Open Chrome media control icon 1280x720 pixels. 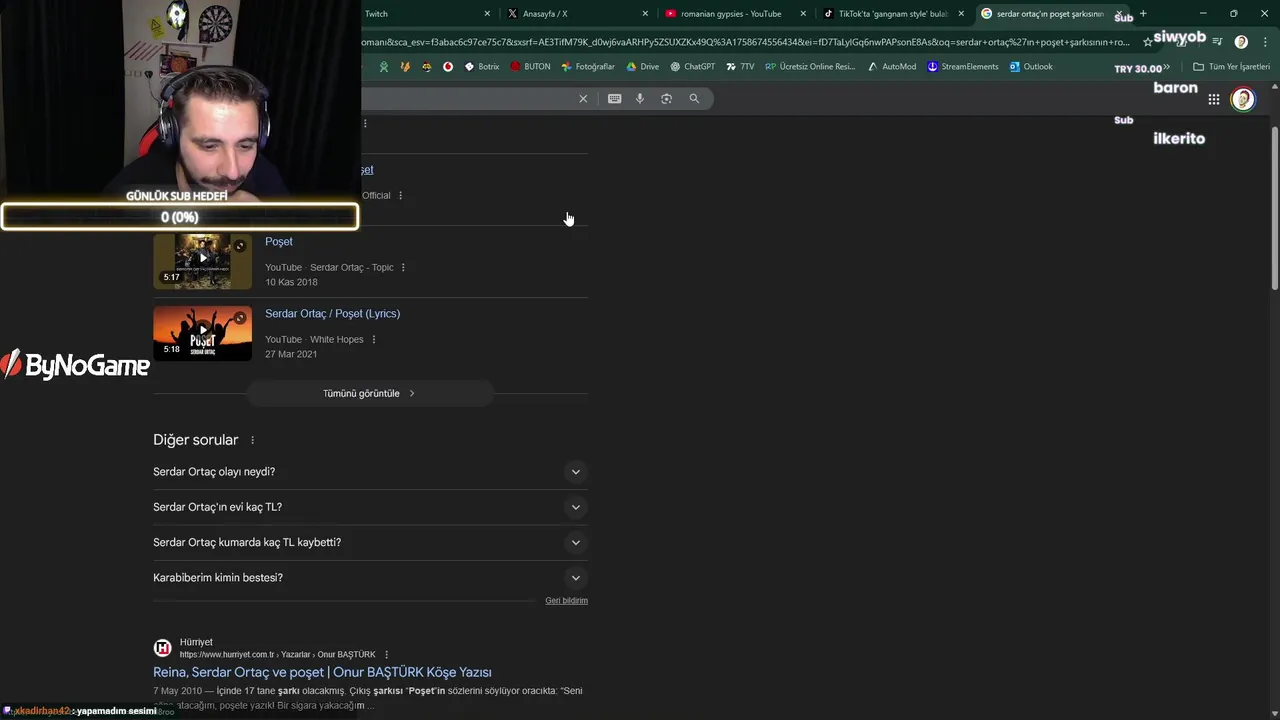[x=1217, y=42]
